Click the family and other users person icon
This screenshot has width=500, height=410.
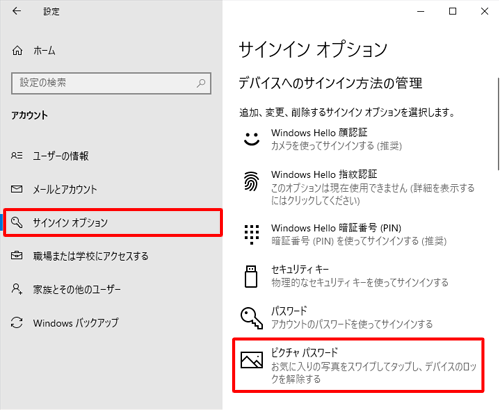(x=17, y=289)
